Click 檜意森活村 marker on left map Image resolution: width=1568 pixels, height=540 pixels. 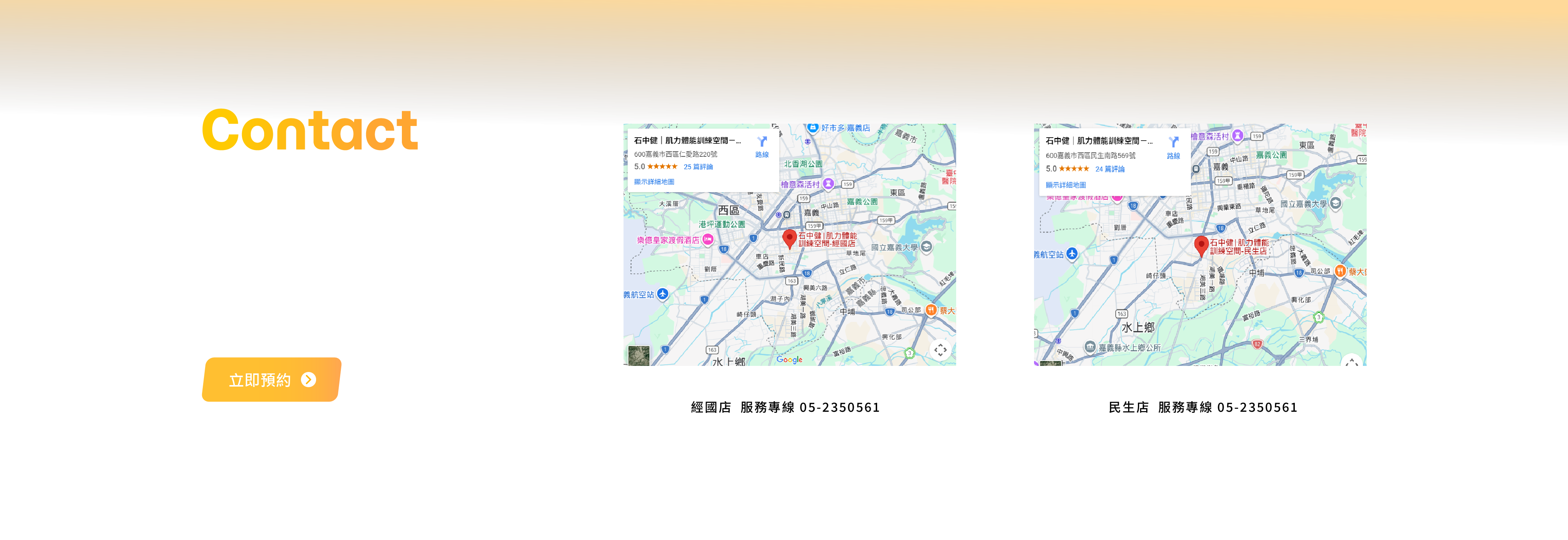coord(828,183)
